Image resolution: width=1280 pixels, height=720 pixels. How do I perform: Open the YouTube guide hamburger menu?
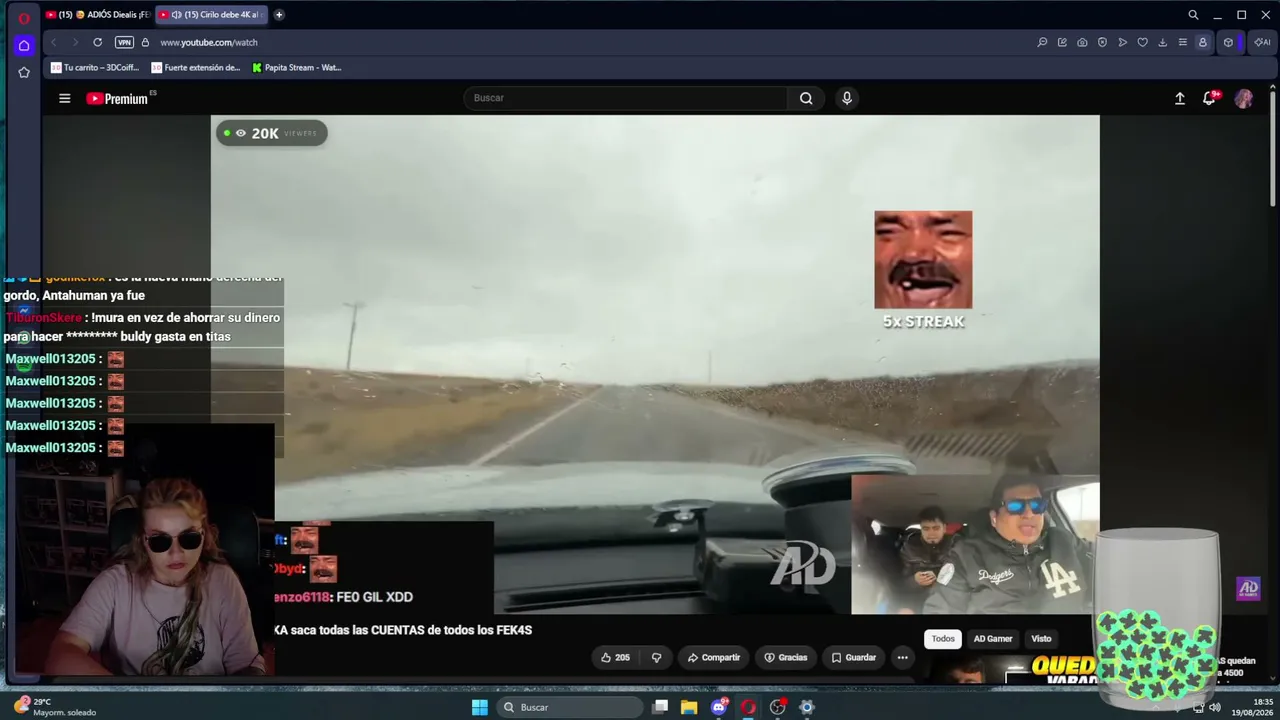coord(65,98)
